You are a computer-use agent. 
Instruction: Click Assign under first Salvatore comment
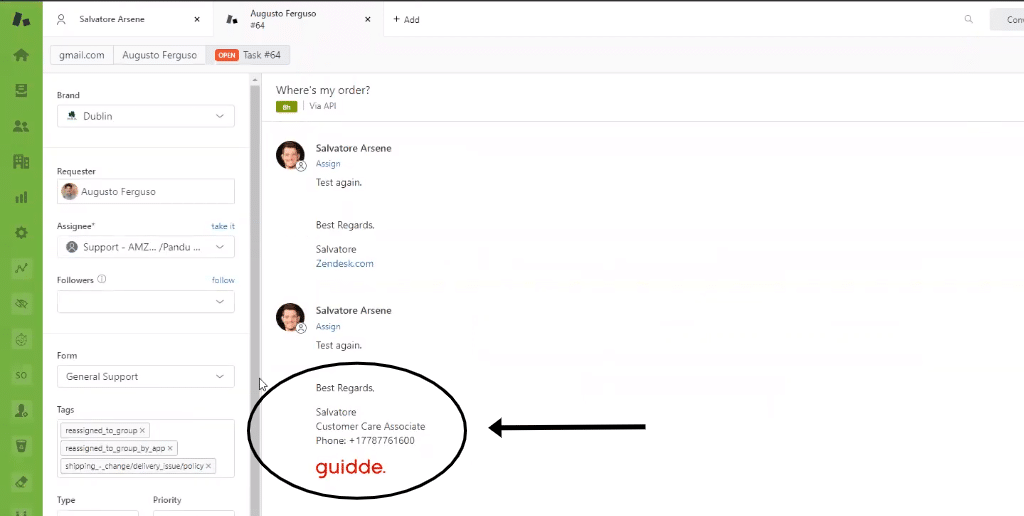pyautogui.click(x=328, y=164)
